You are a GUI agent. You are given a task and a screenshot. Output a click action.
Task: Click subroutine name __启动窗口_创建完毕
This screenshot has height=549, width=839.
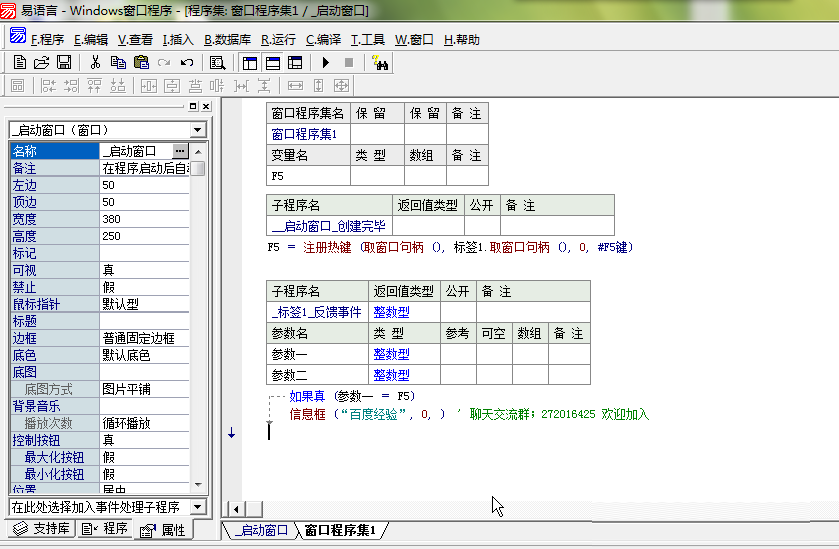pyautogui.click(x=329, y=226)
